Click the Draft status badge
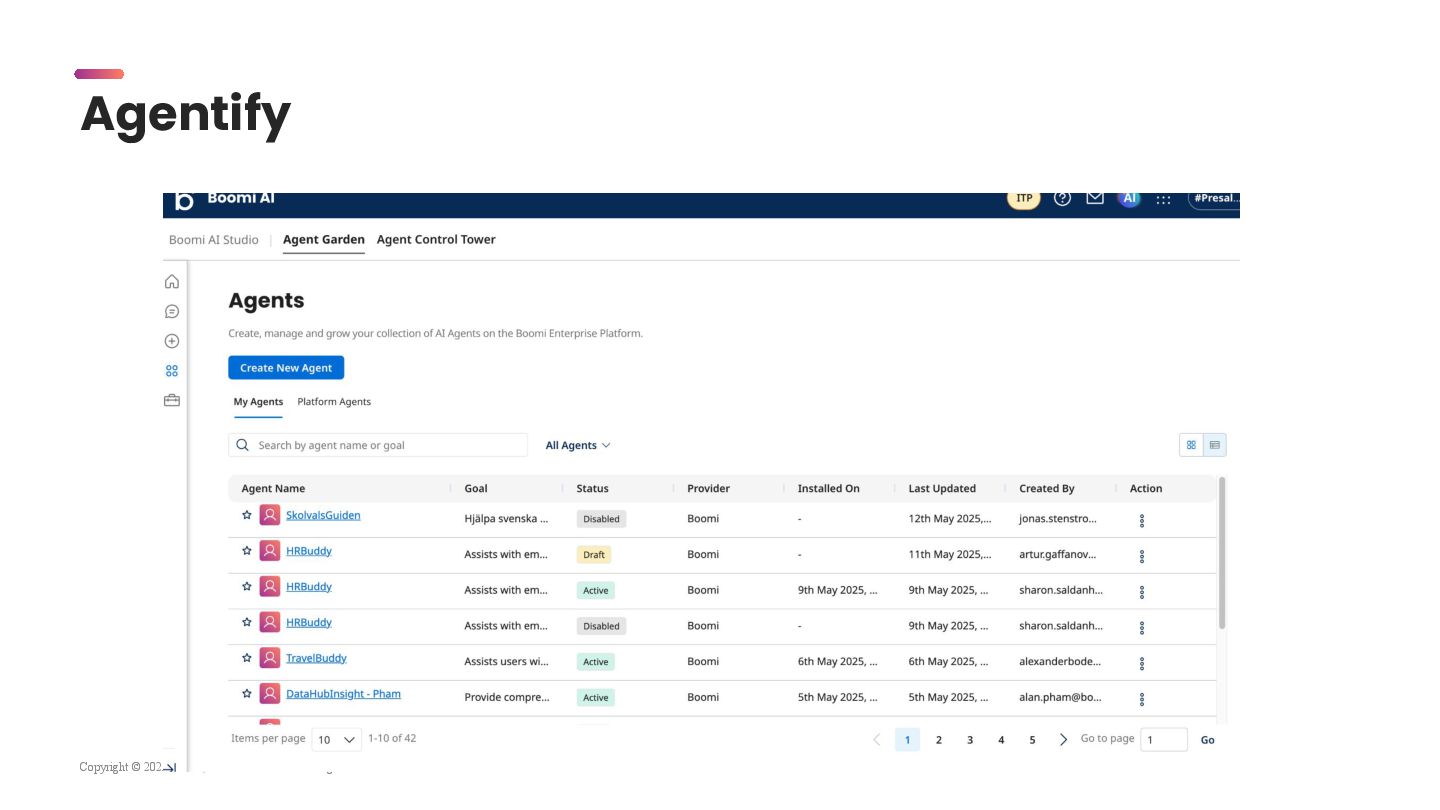The width and height of the screenshot is (1440, 810). pyautogui.click(x=594, y=555)
